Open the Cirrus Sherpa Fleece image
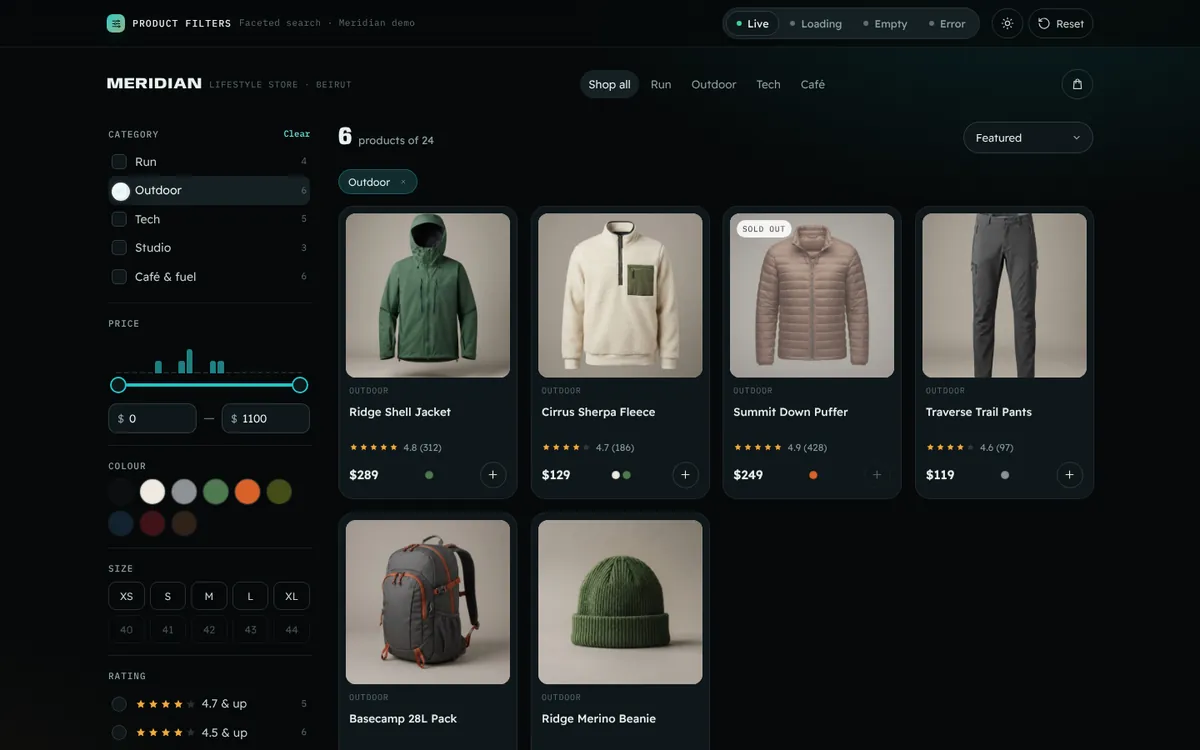 pos(620,295)
